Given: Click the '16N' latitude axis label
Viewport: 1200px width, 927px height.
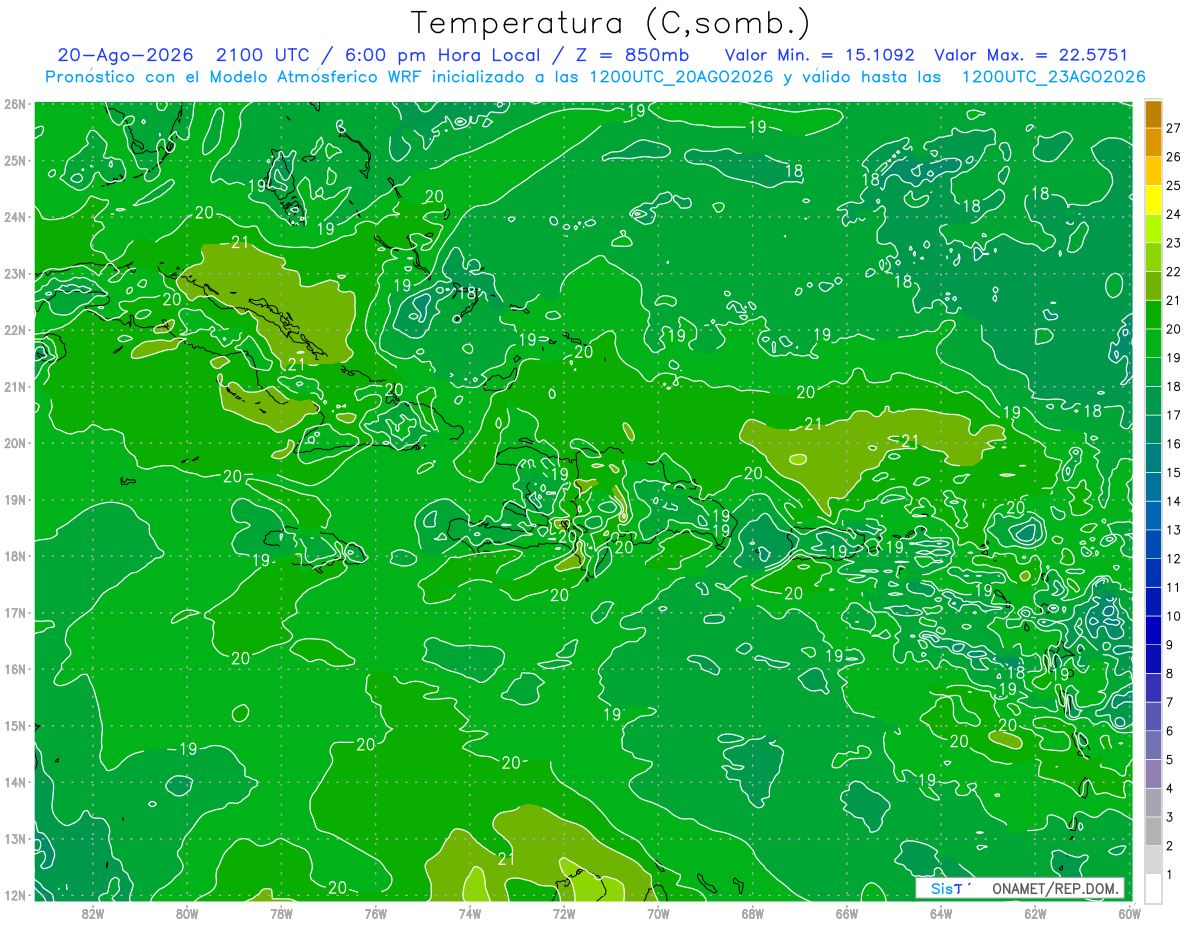Looking at the screenshot, I should point(15,669).
